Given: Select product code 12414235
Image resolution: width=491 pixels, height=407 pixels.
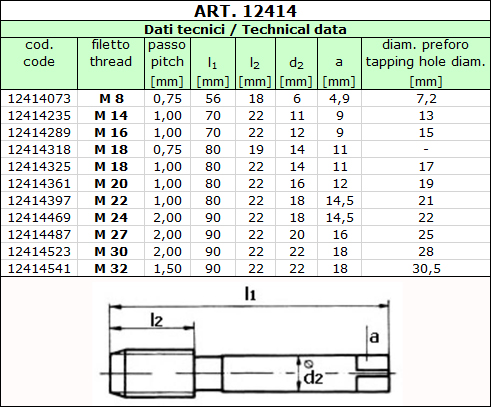Looking at the screenshot, I should (39, 116).
